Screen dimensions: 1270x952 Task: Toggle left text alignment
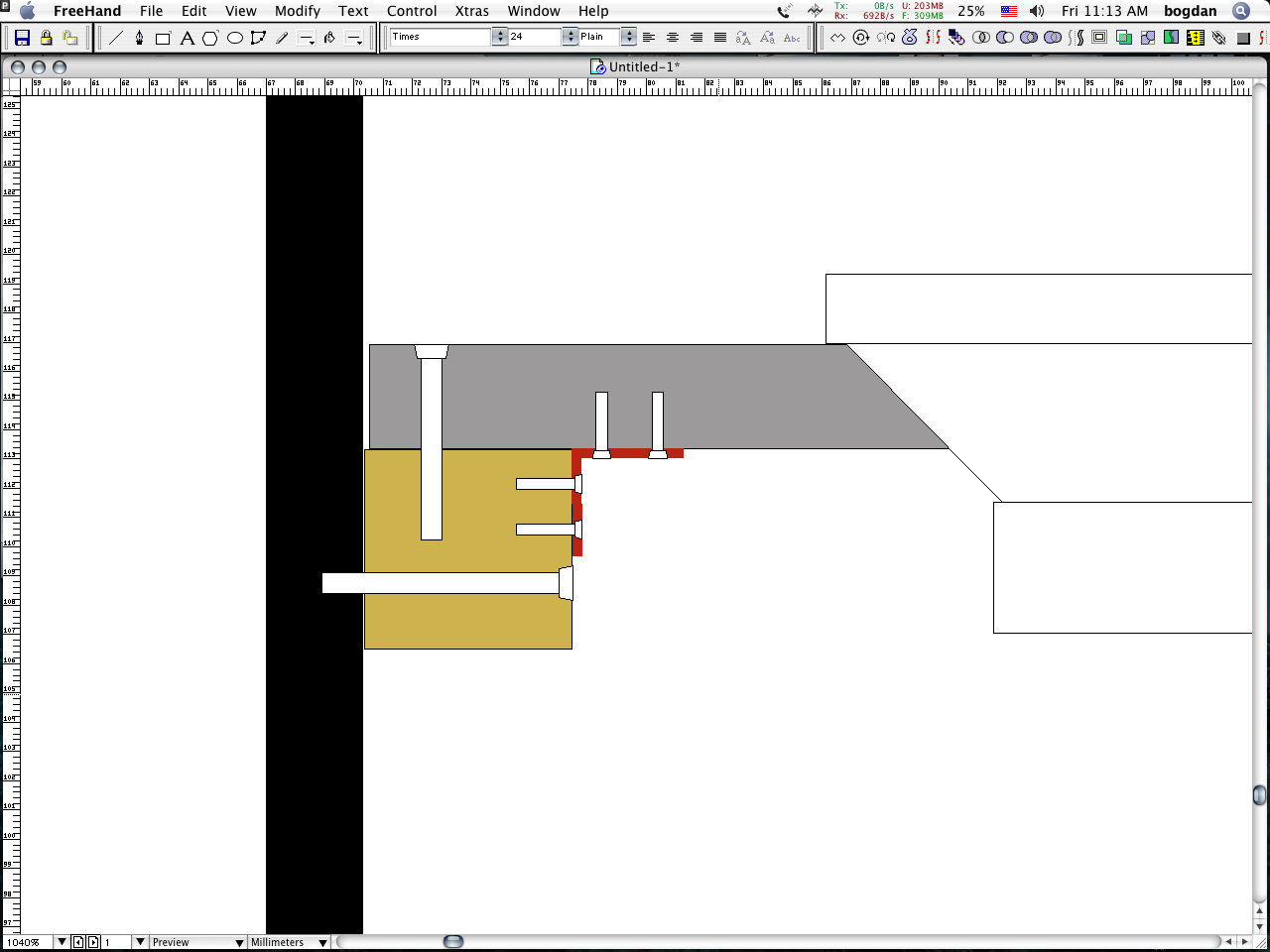(x=649, y=38)
